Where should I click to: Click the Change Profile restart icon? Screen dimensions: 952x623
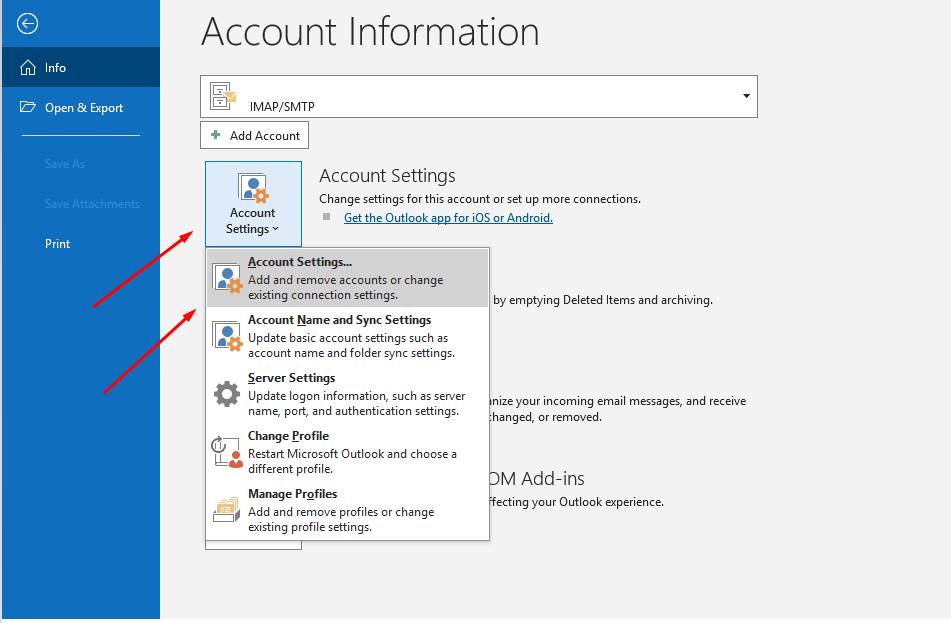click(x=227, y=452)
